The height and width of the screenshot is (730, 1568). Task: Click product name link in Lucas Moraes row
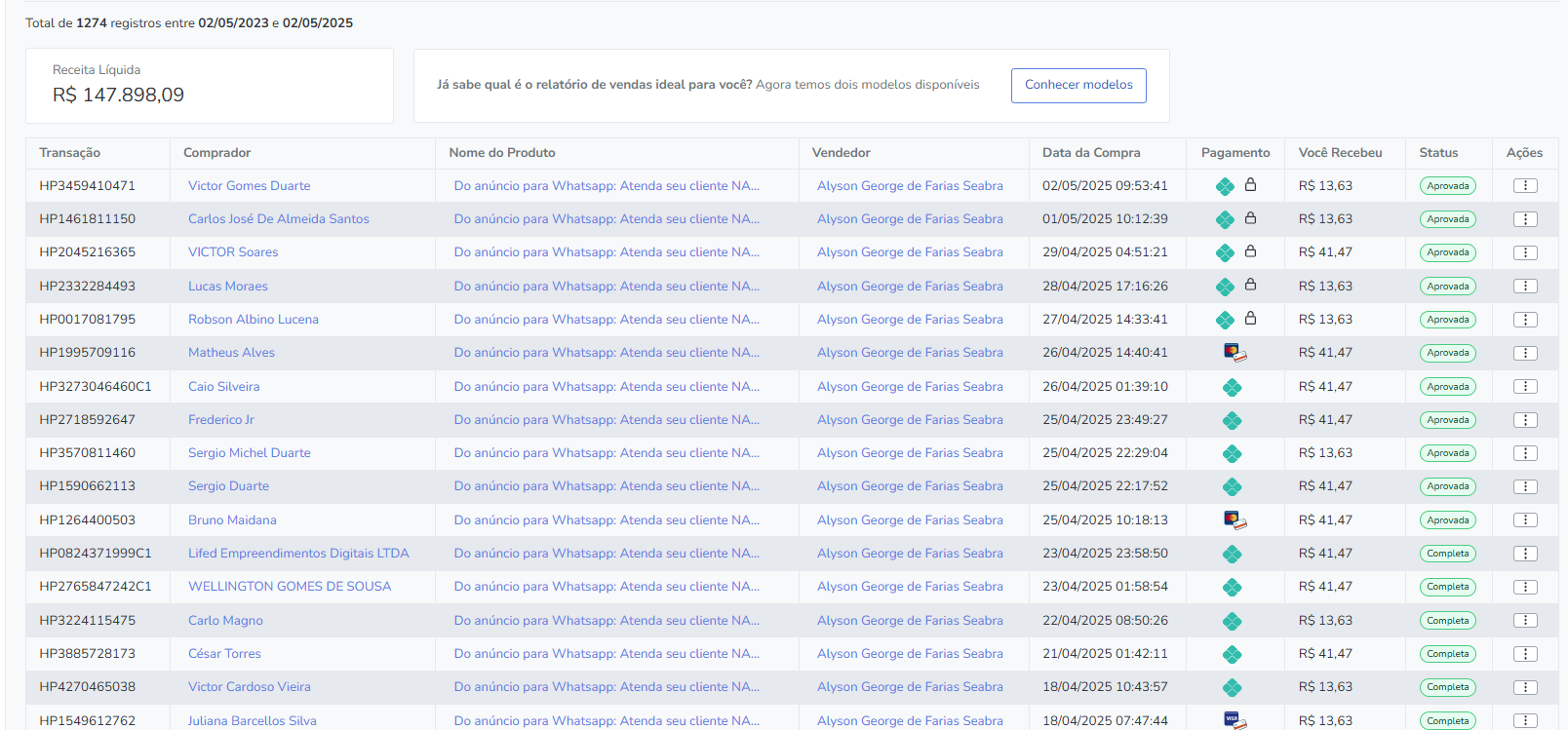pos(607,287)
